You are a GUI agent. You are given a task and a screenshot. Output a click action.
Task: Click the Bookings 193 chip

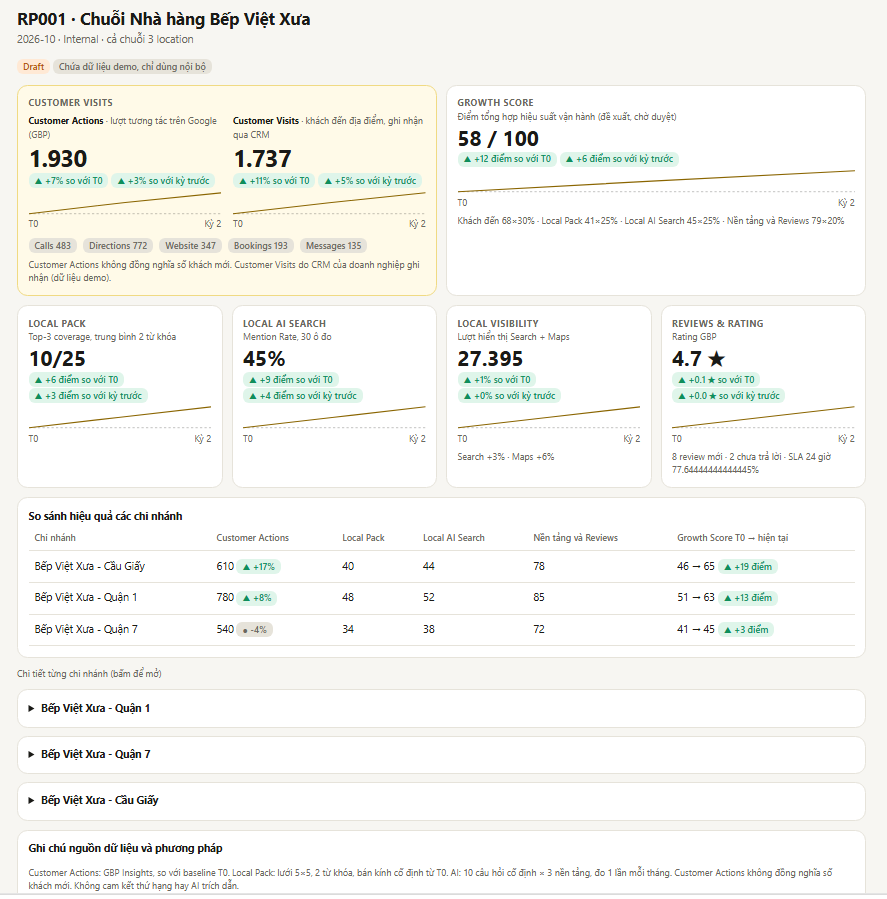pyautogui.click(x=261, y=245)
